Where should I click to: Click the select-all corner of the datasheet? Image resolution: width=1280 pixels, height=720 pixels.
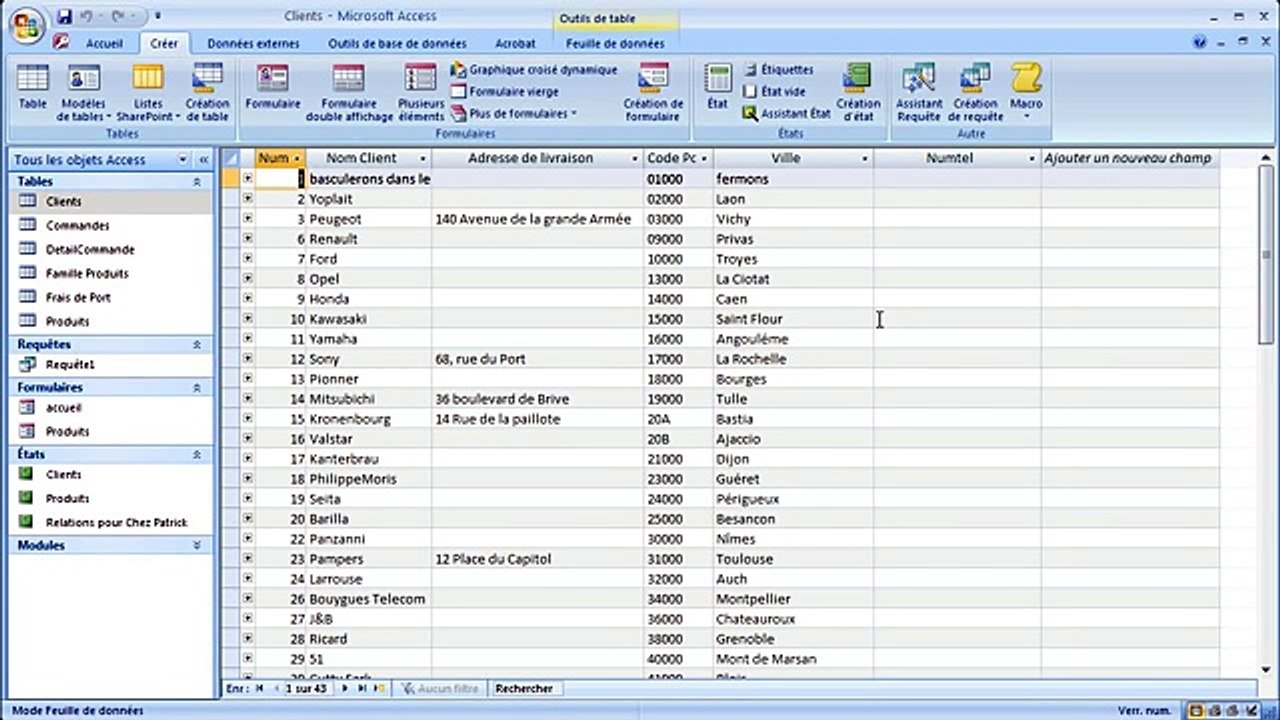click(231, 158)
